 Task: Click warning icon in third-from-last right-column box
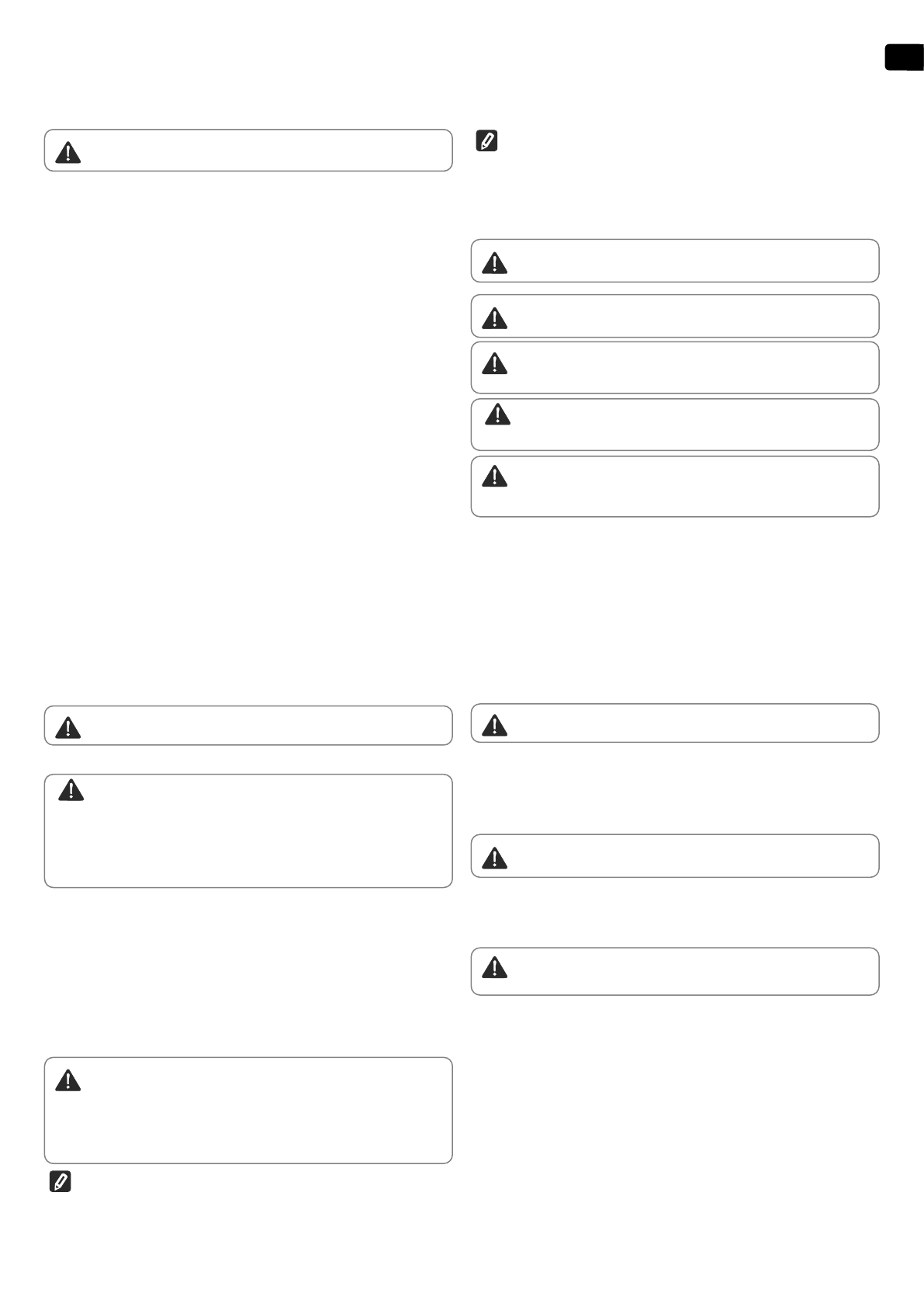point(494,725)
